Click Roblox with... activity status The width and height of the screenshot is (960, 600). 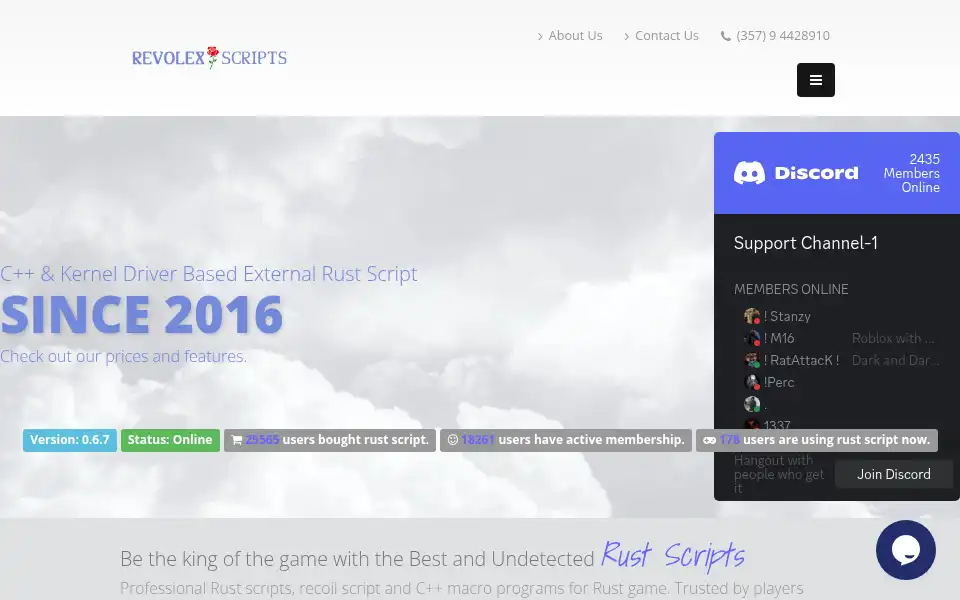tap(893, 338)
